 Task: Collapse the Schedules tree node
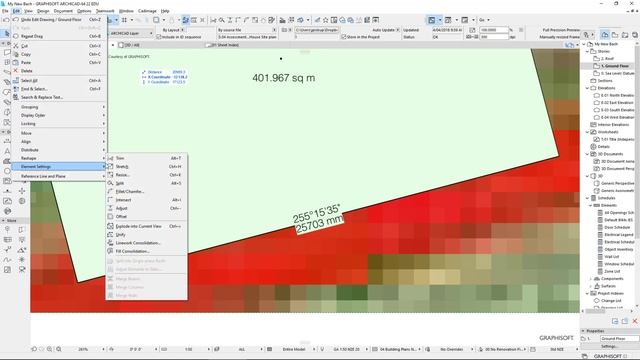[588, 198]
